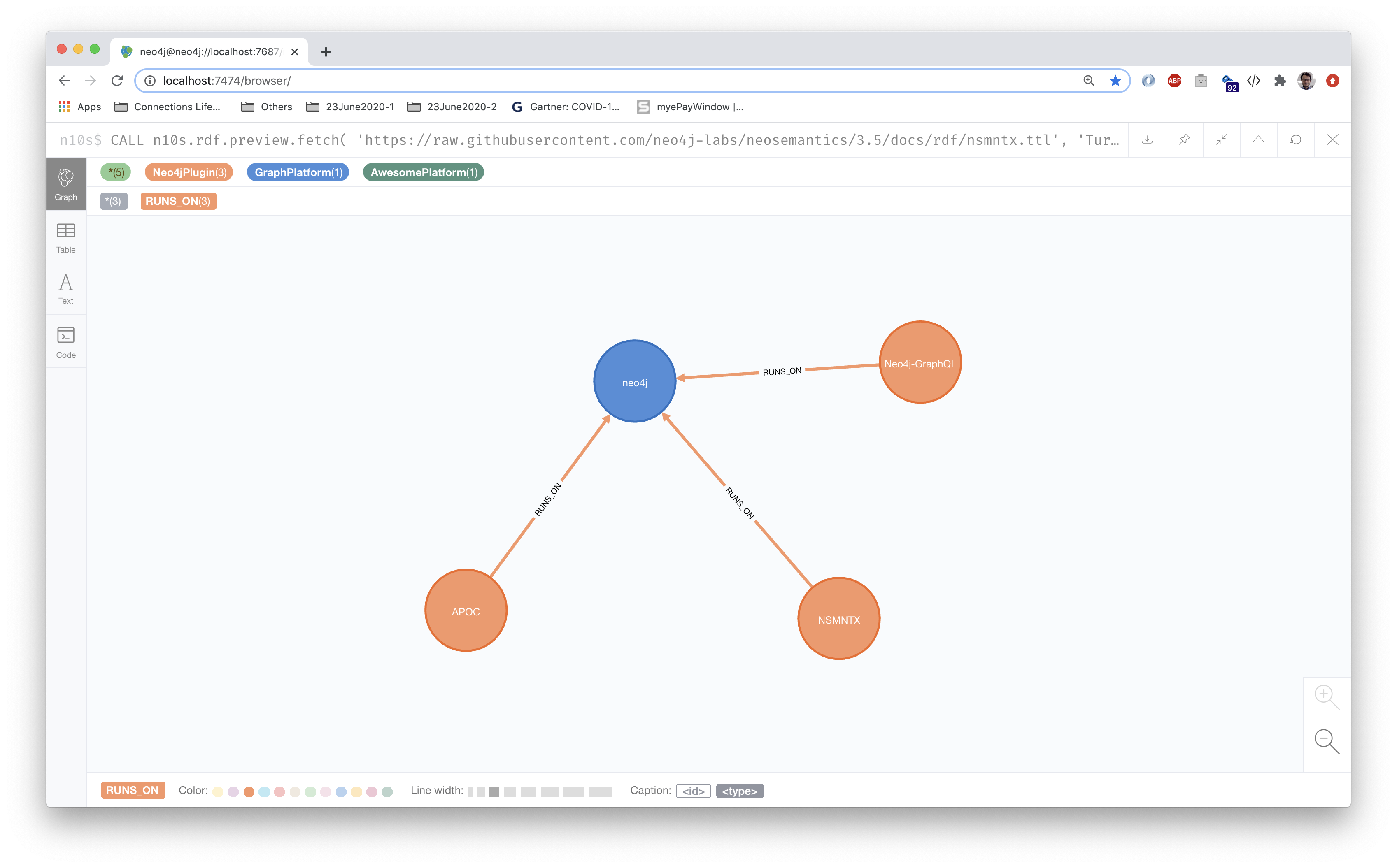Image resolution: width=1397 pixels, height=868 pixels.
Task: Click RUNS_ON relationship from NSMNTX
Action: pyautogui.click(x=740, y=503)
